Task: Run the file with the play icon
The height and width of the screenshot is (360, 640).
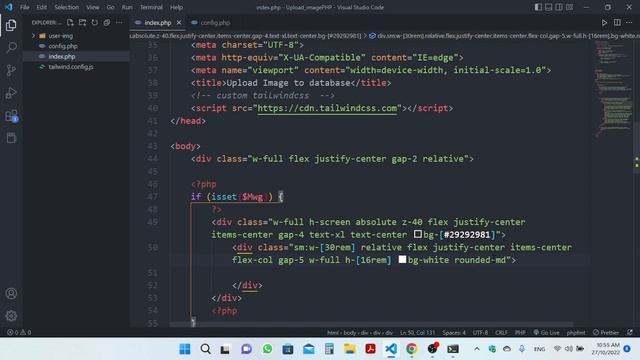Action: click(x=604, y=22)
